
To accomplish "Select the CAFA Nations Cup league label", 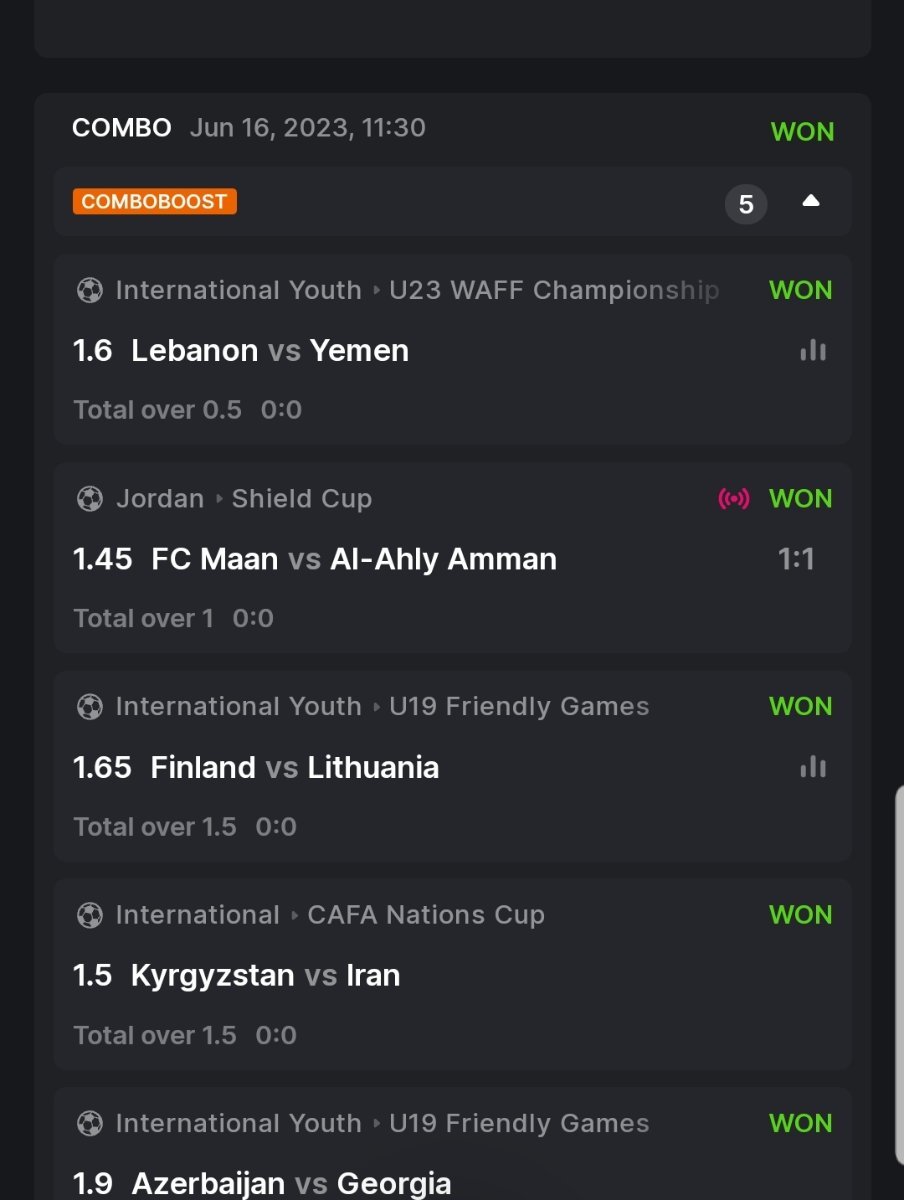I will (426, 915).
